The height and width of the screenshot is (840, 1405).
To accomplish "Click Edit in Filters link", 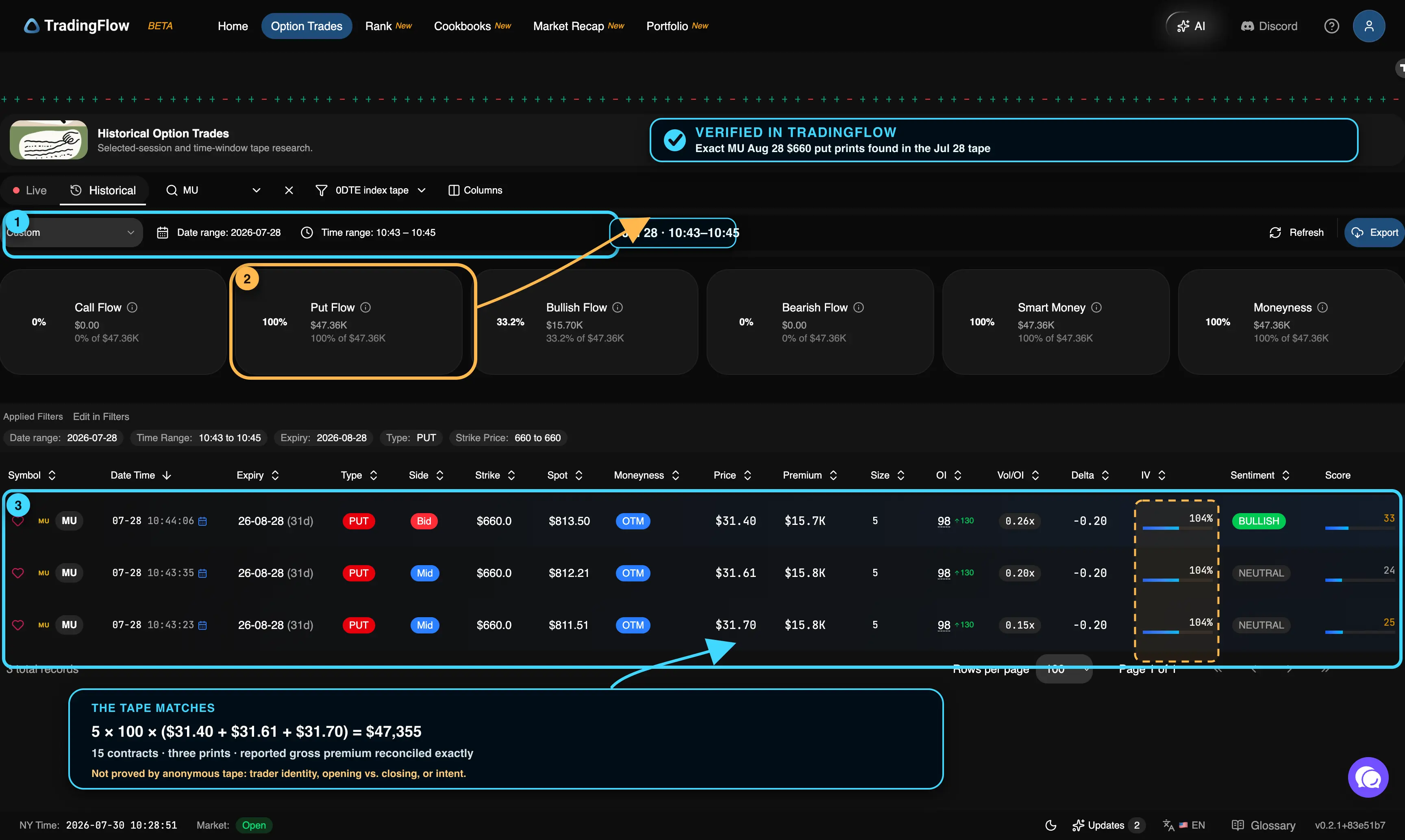I will click(101, 417).
